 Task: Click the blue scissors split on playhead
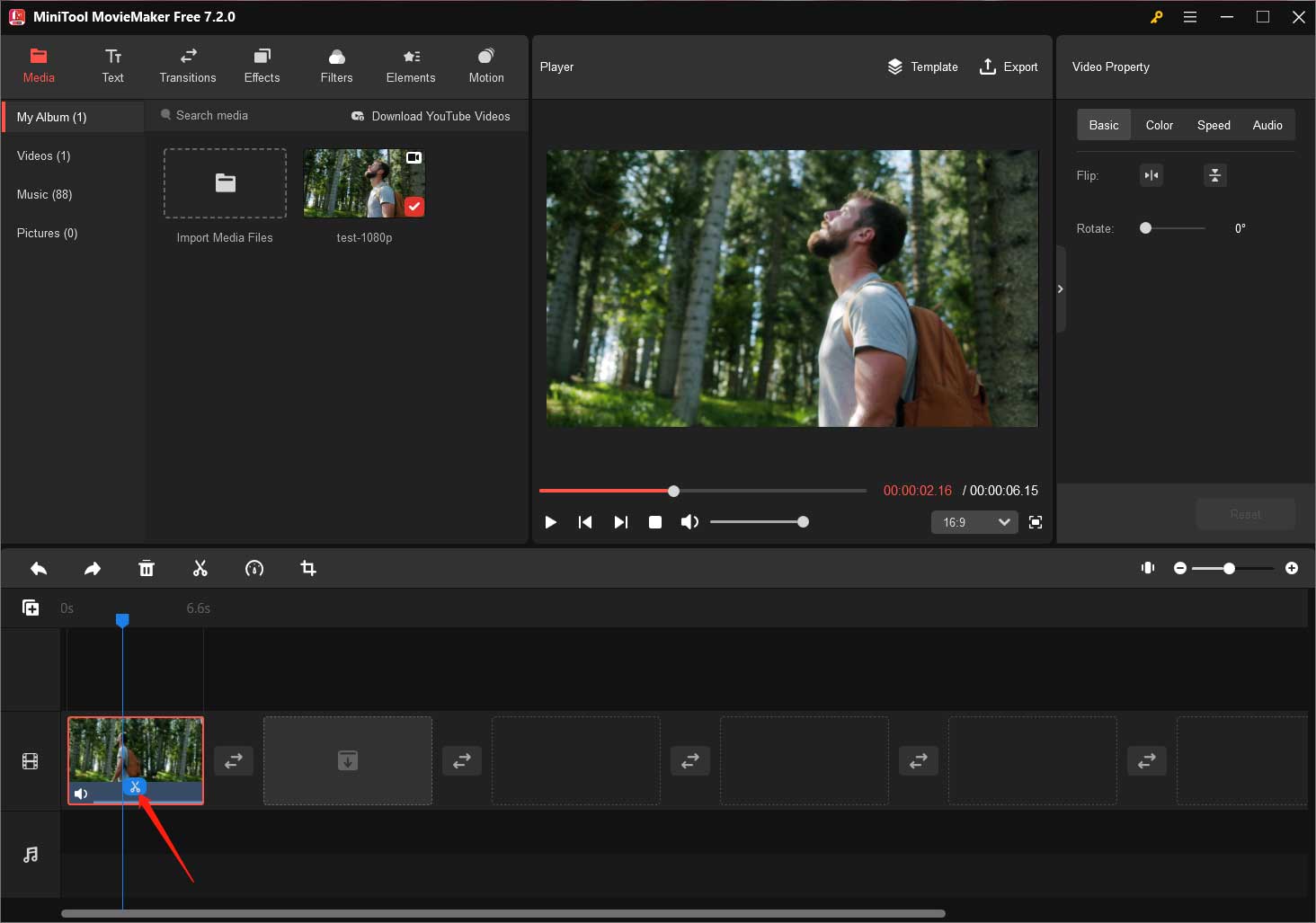135,787
